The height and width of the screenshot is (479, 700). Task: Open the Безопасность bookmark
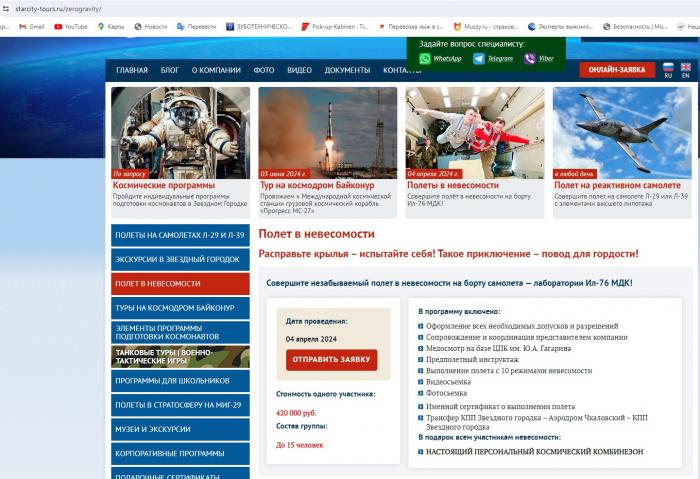coord(635,27)
